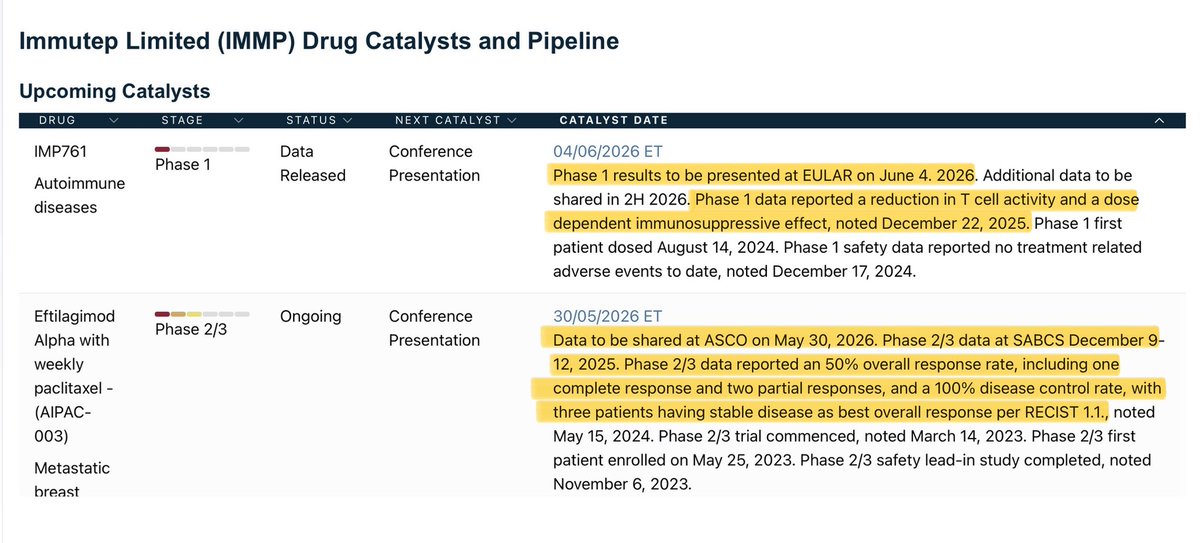Open the 30/05/2026 ET catalyst date
The width and height of the screenshot is (1200, 543).
[x=610, y=317]
